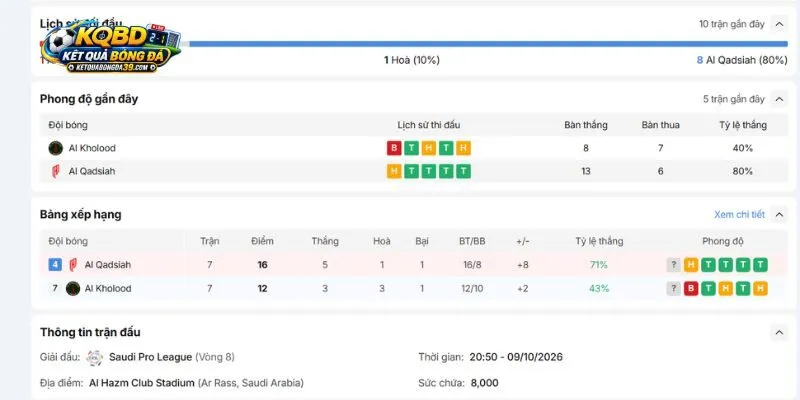
Task: Click the red B badge in Al Kholood's recent form row
Action: [394, 148]
